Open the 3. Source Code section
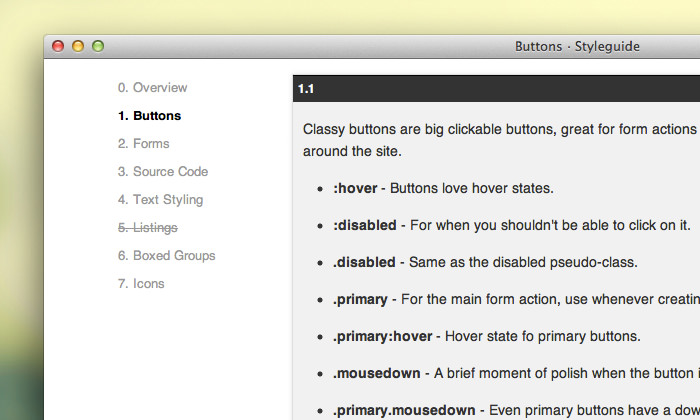This screenshot has width=700, height=420. point(162,172)
